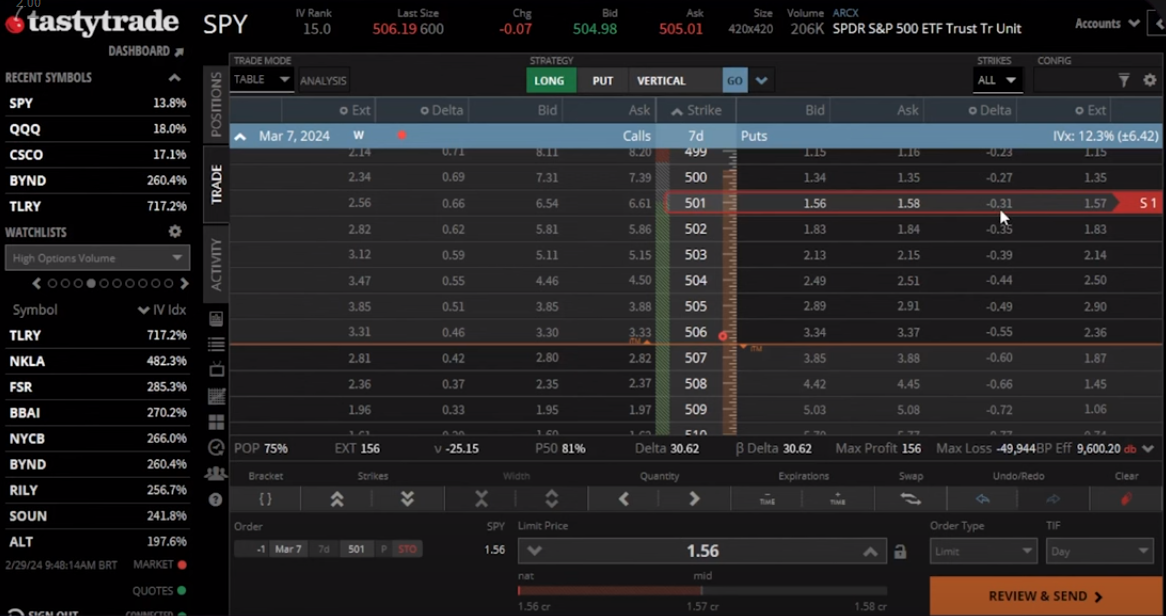Click the Undo arrow icon
The height and width of the screenshot is (616, 1166).
(982, 498)
